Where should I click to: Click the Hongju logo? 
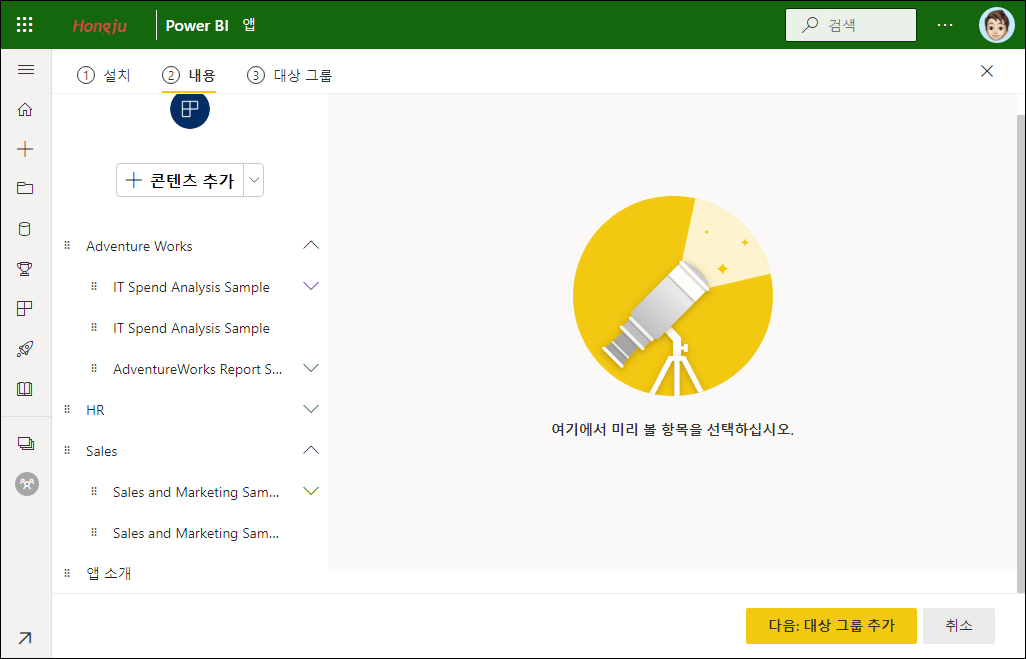tap(99, 26)
